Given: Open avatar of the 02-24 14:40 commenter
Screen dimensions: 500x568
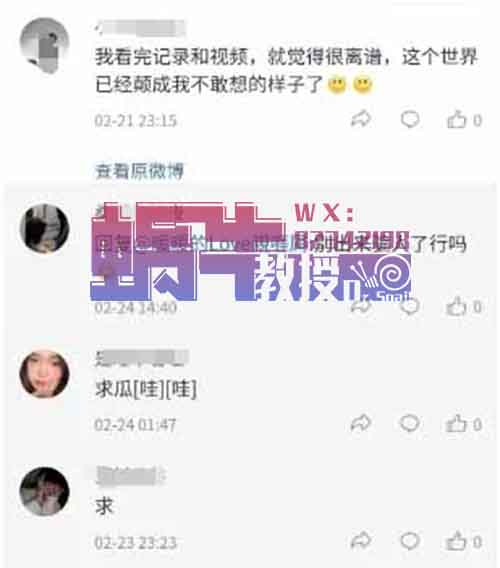Looking at the screenshot, I should pos(44,228).
